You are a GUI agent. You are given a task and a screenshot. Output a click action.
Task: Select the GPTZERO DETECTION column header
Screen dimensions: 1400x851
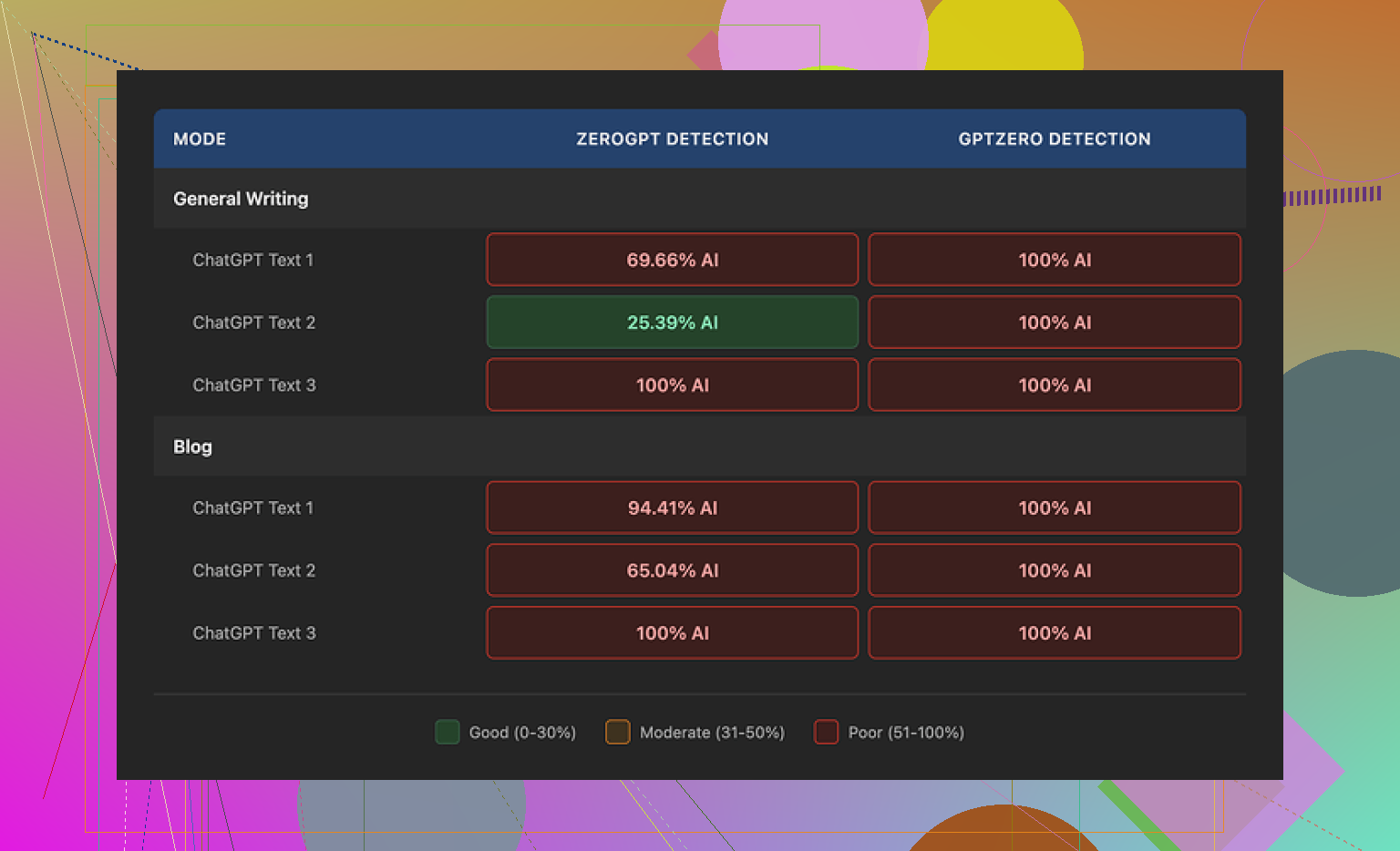pyautogui.click(x=1054, y=139)
